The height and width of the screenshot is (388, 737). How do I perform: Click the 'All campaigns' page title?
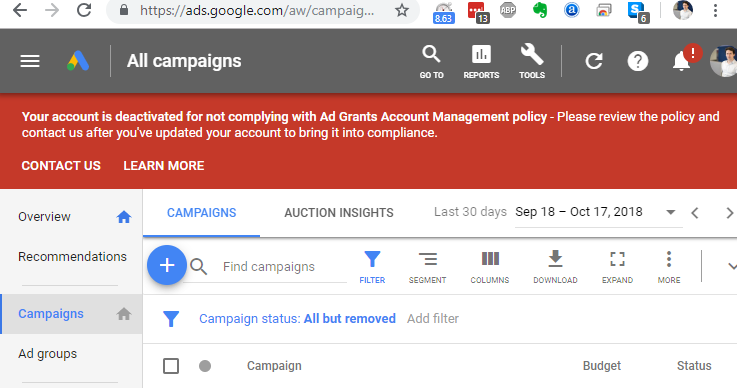click(x=184, y=61)
